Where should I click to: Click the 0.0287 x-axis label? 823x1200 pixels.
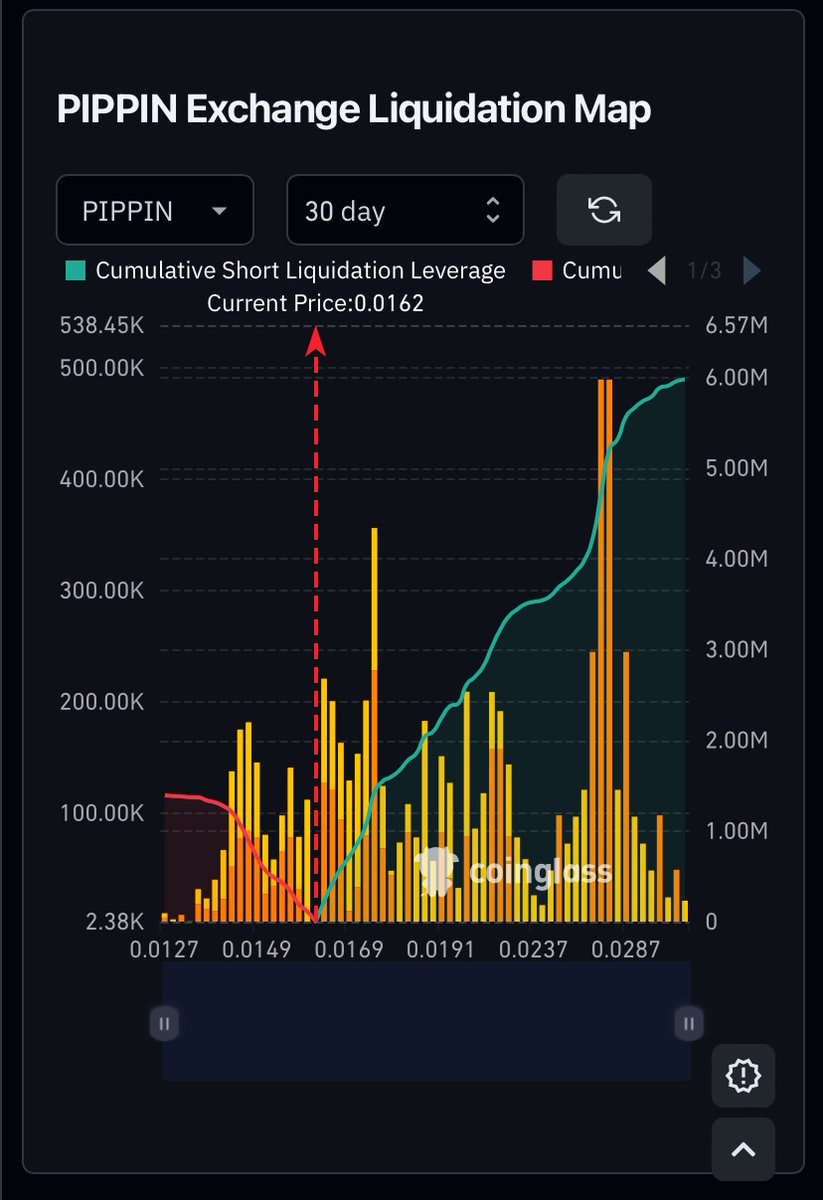(x=626, y=949)
